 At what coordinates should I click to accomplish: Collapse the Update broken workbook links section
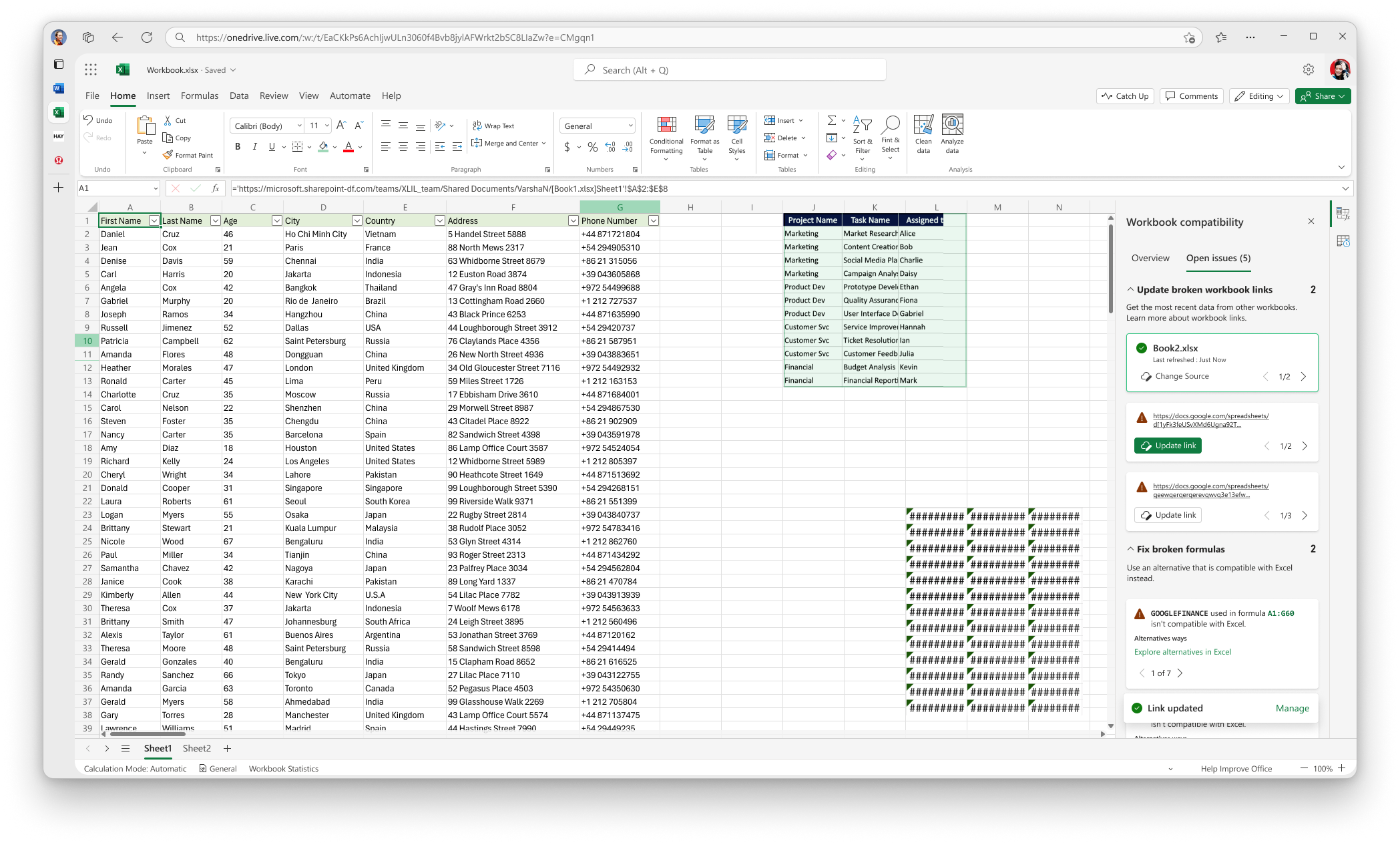click(1130, 290)
